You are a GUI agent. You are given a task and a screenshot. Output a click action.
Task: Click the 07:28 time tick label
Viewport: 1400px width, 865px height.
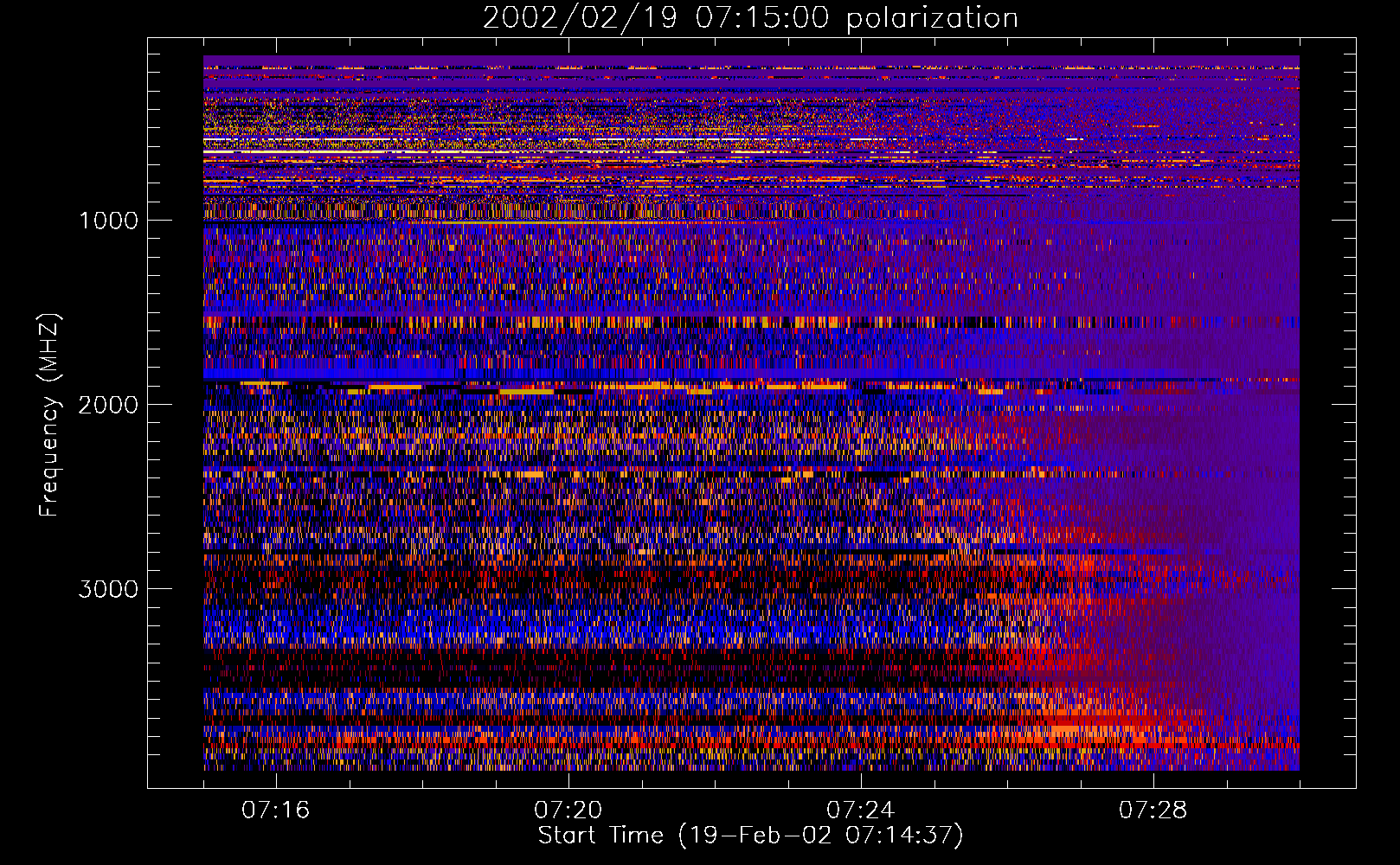[1153, 811]
